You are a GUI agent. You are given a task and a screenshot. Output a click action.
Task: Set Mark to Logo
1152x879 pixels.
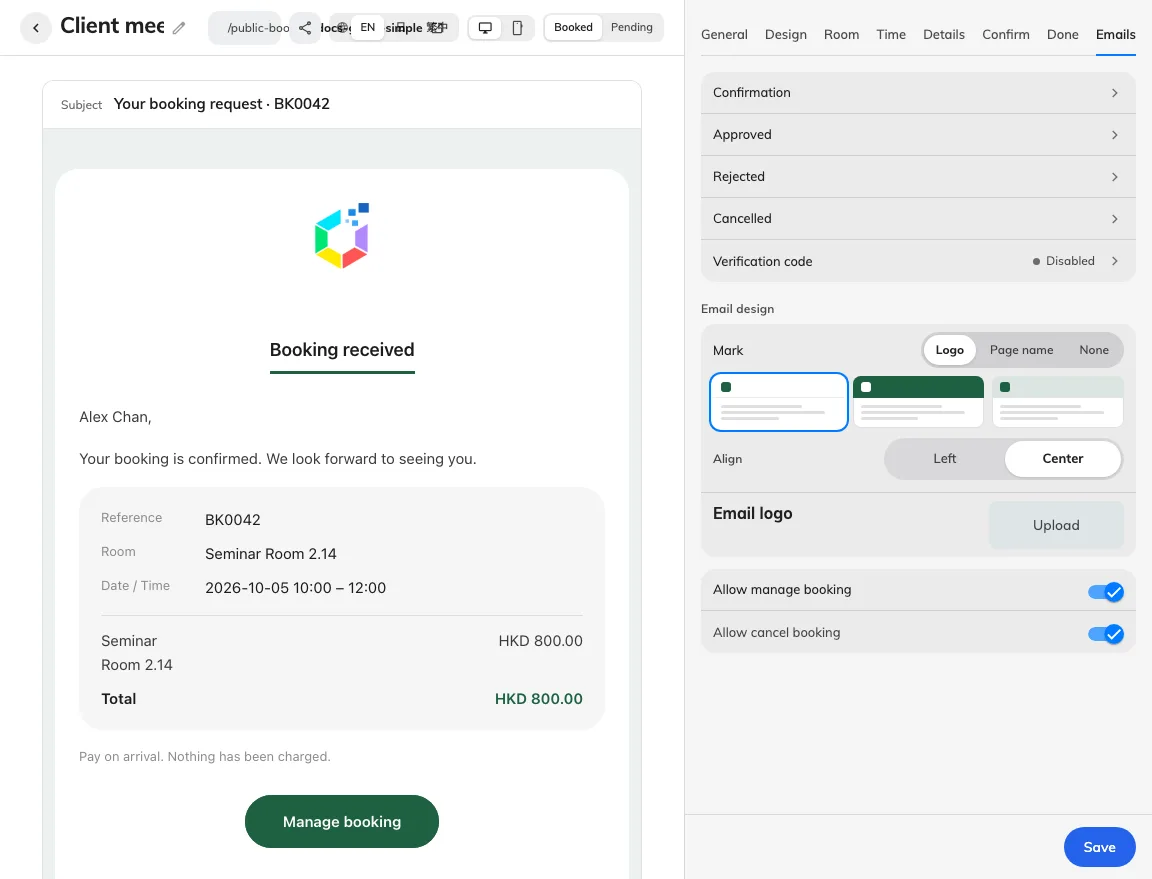click(949, 350)
